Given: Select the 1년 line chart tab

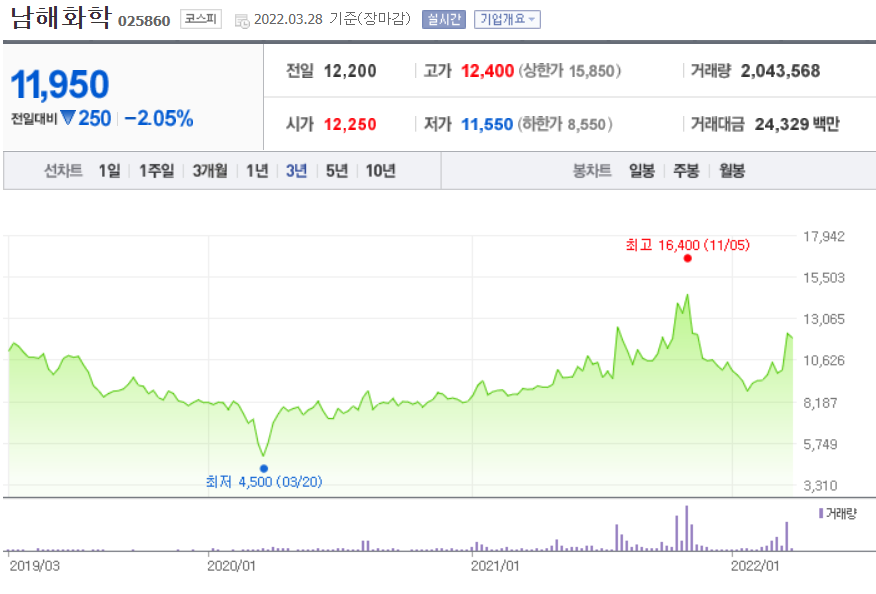Looking at the screenshot, I should pos(257,170).
